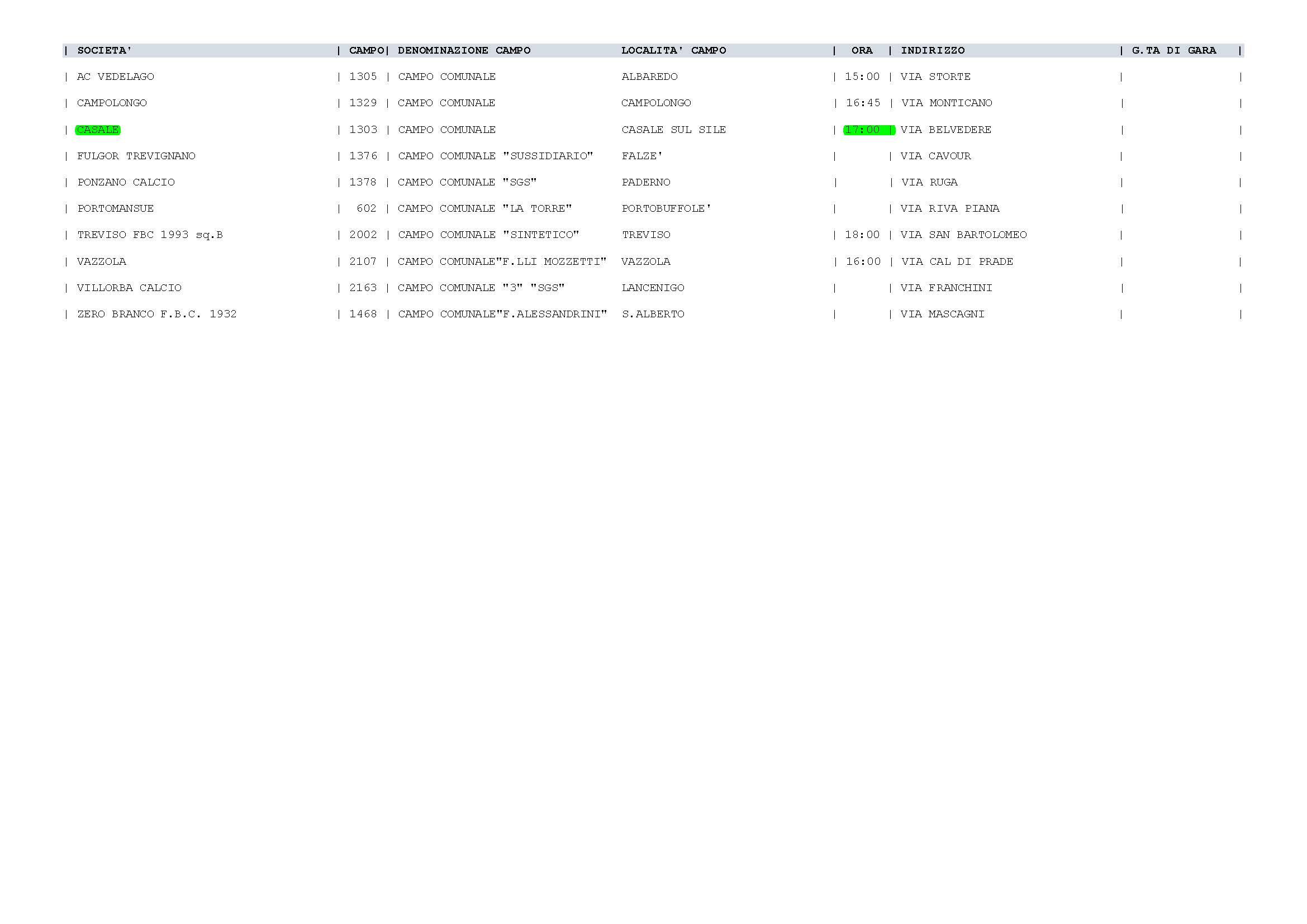Click the ORA column header

[x=862, y=51]
